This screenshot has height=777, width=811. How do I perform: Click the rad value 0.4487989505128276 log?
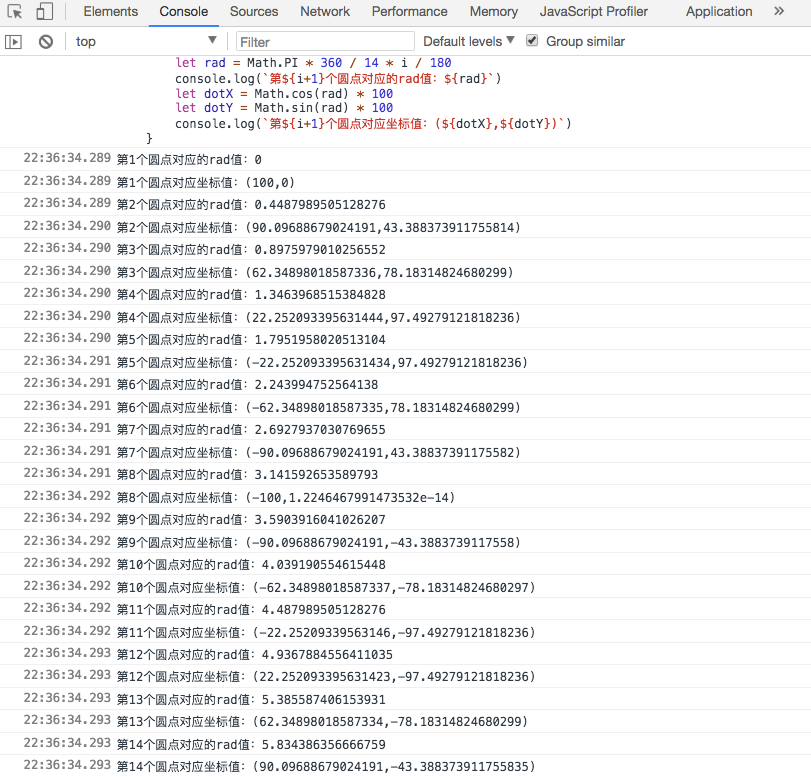tap(251, 205)
